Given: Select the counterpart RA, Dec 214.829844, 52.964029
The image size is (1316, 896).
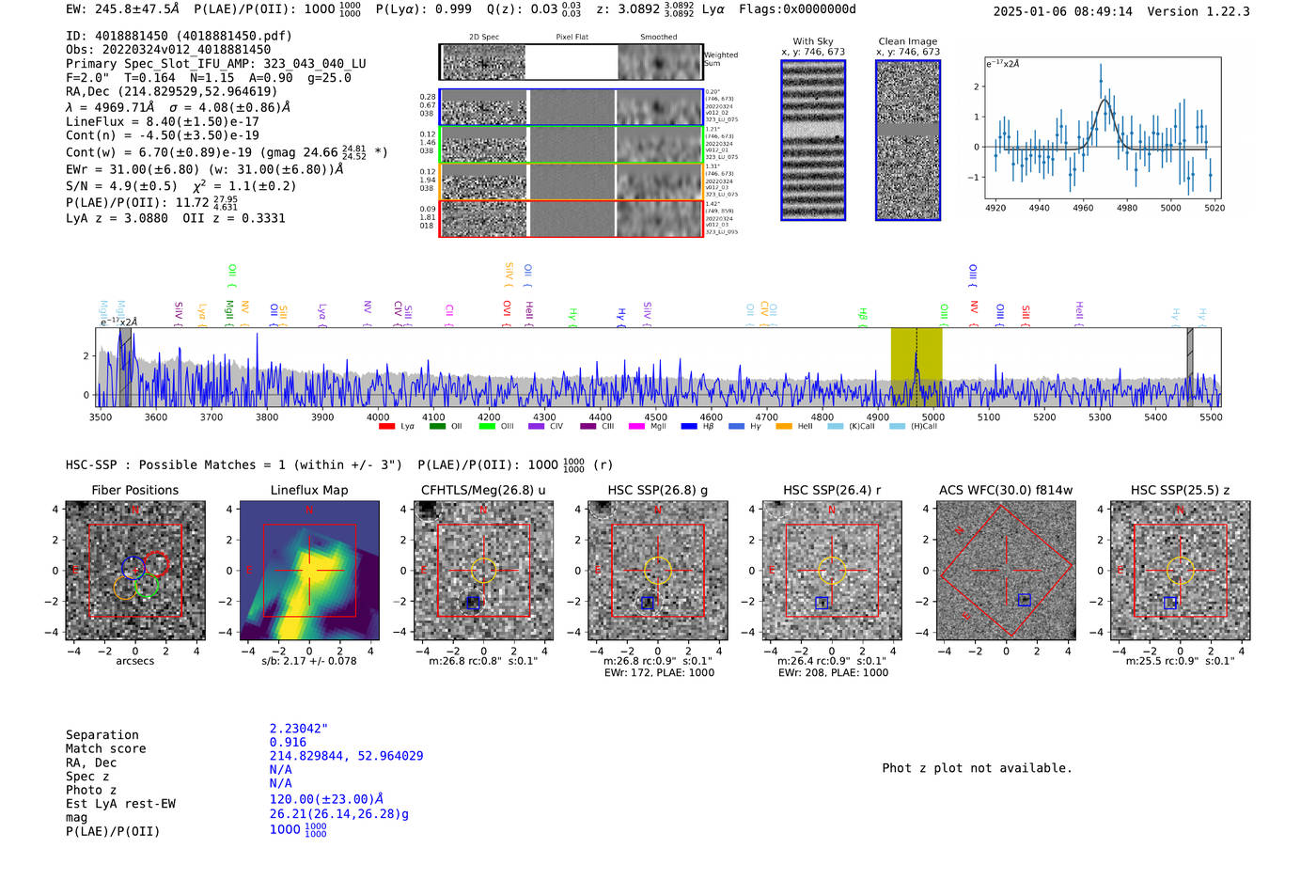Looking at the screenshot, I should 346,756.
